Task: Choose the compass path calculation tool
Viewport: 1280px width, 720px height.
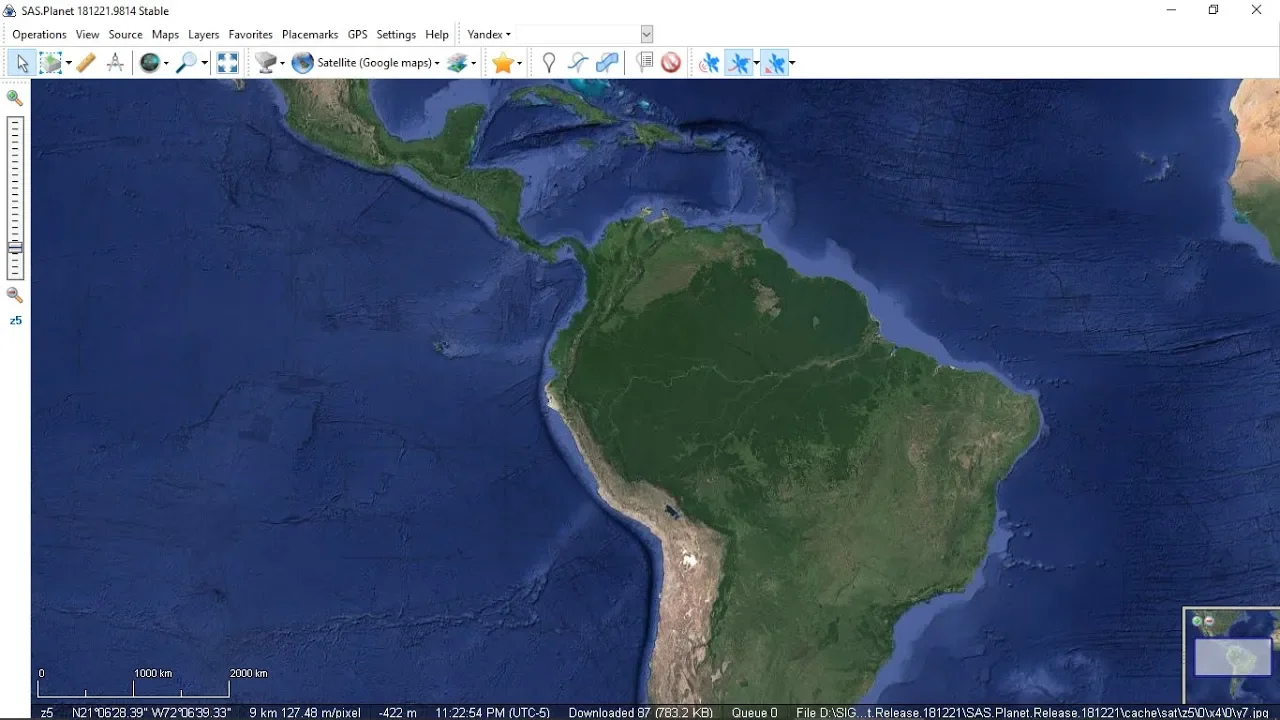Action: tap(116, 63)
